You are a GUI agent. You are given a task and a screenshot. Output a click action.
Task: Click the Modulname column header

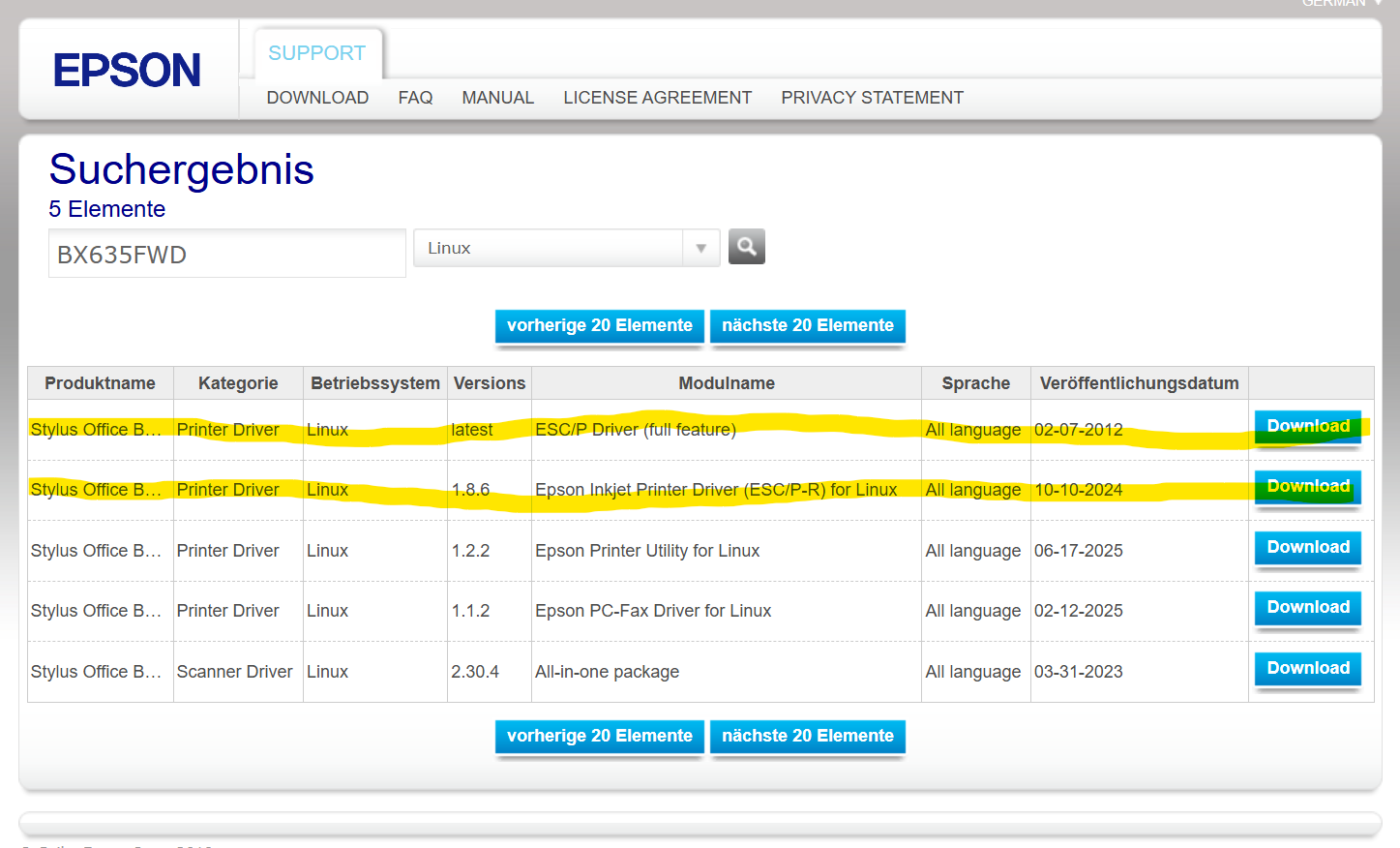click(727, 383)
